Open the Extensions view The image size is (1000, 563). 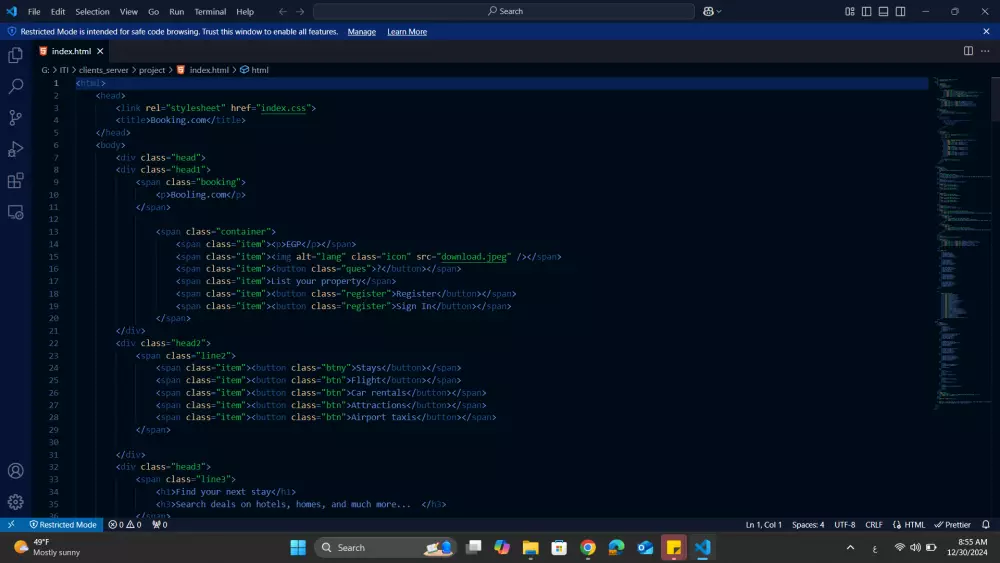click(15, 181)
